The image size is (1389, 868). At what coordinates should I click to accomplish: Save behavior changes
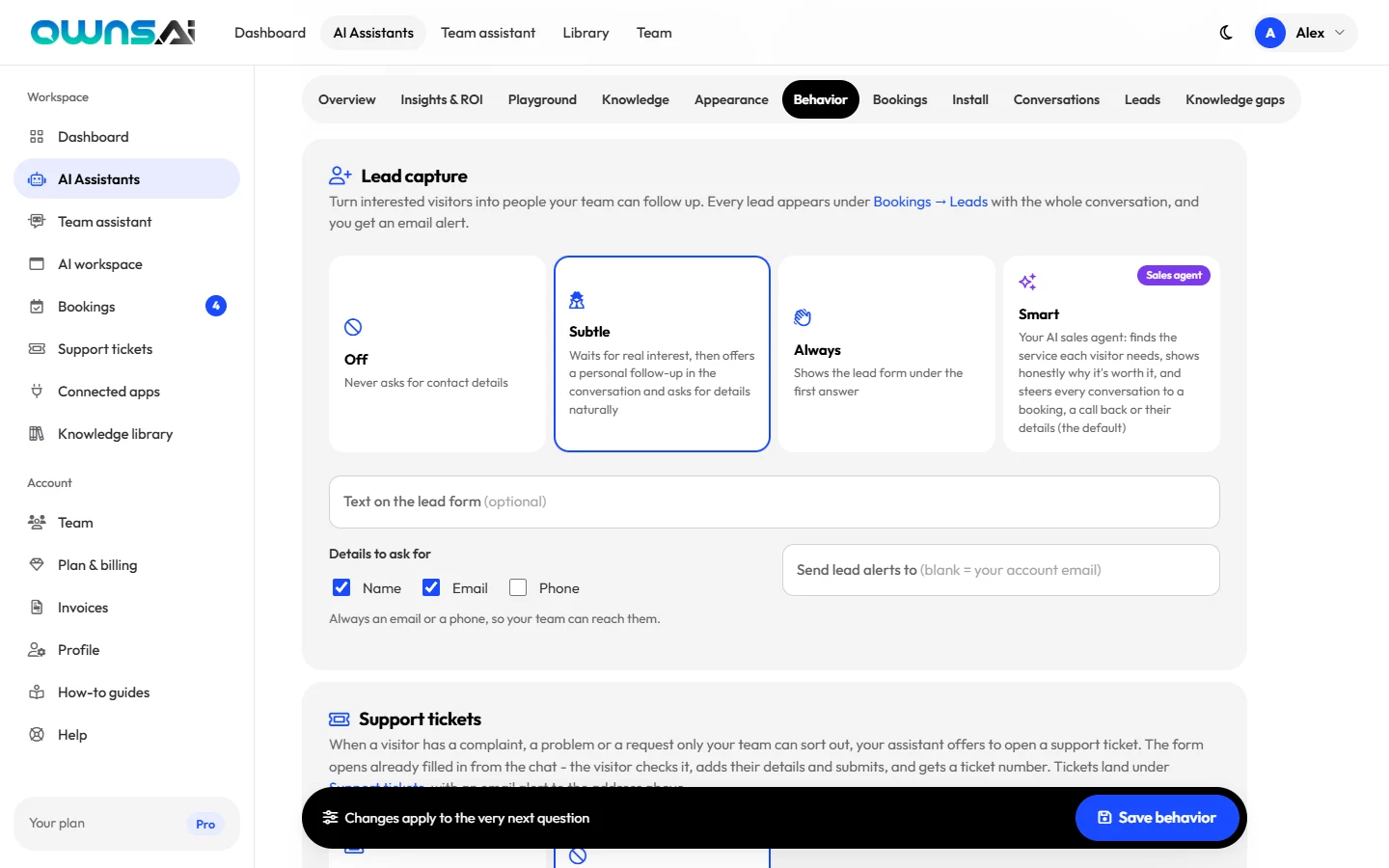tap(1157, 818)
